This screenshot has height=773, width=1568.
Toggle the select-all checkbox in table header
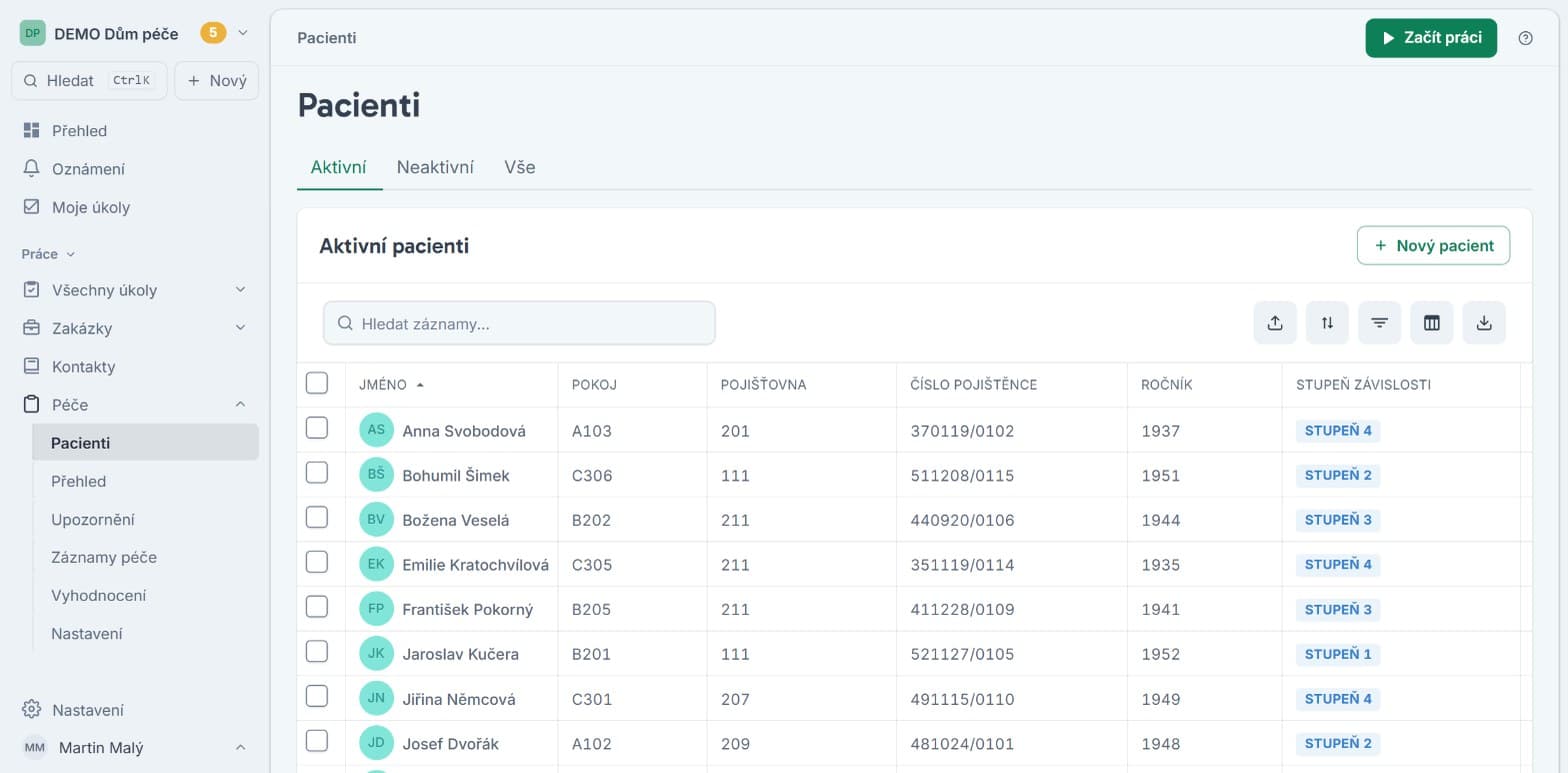click(317, 383)
